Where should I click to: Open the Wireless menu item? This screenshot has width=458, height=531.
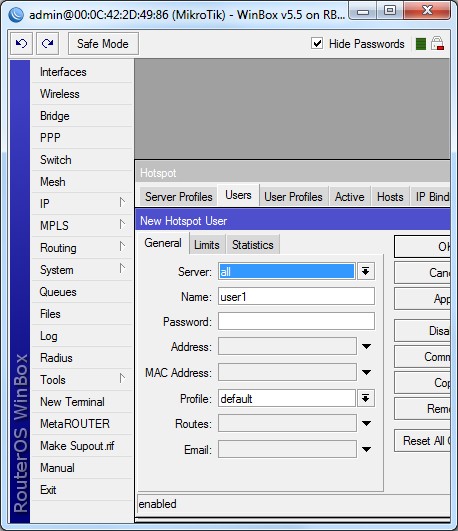point(82,94)
